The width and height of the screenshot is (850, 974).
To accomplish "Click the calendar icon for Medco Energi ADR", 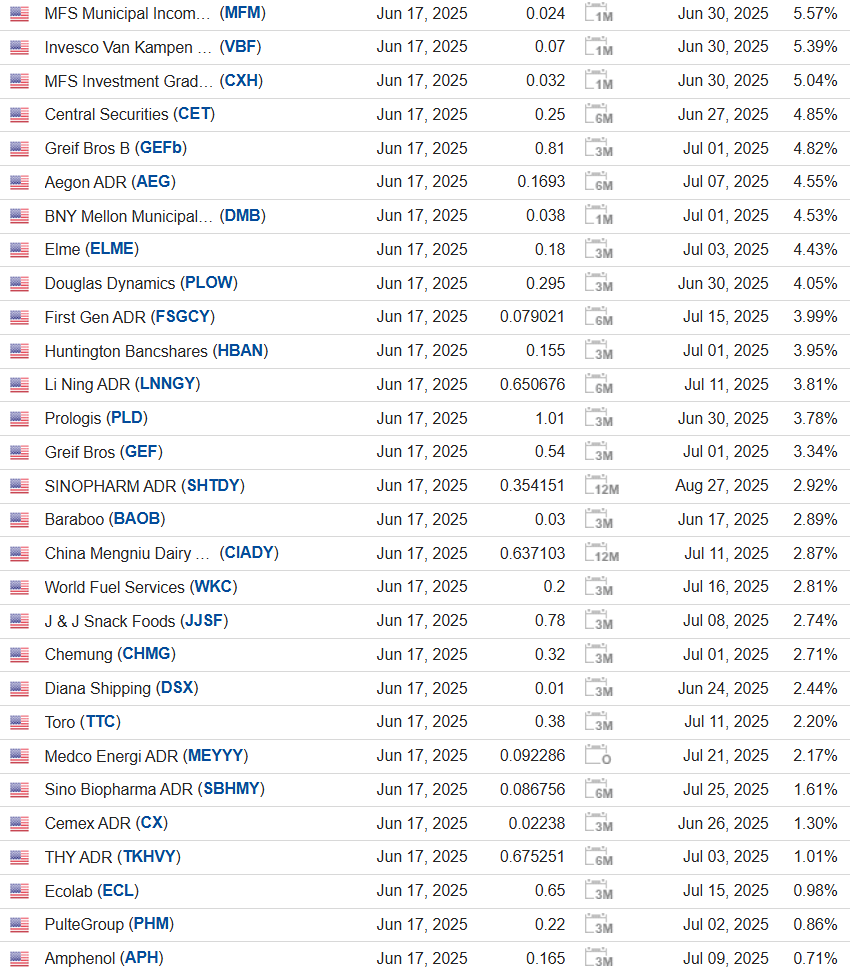I will coord(599,756).
